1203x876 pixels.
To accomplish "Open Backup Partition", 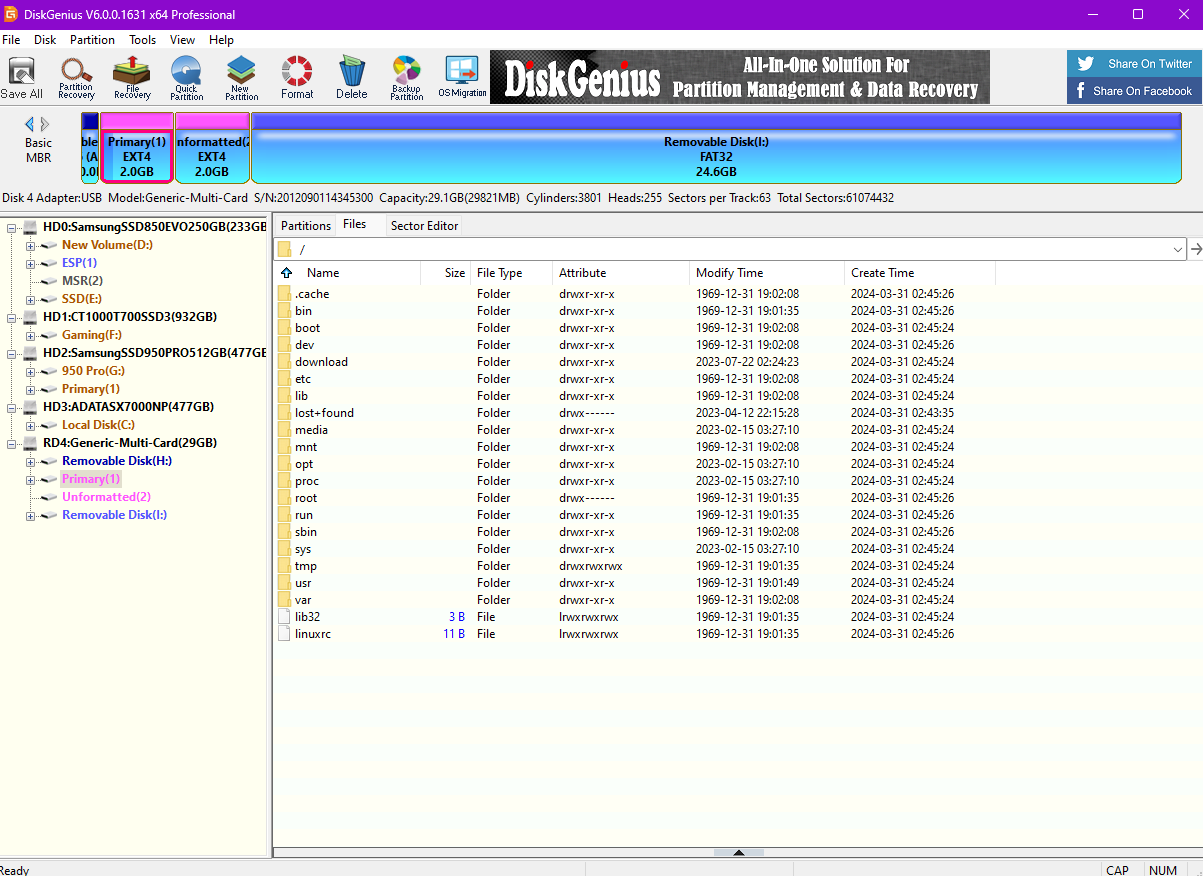I will point(406,77).
